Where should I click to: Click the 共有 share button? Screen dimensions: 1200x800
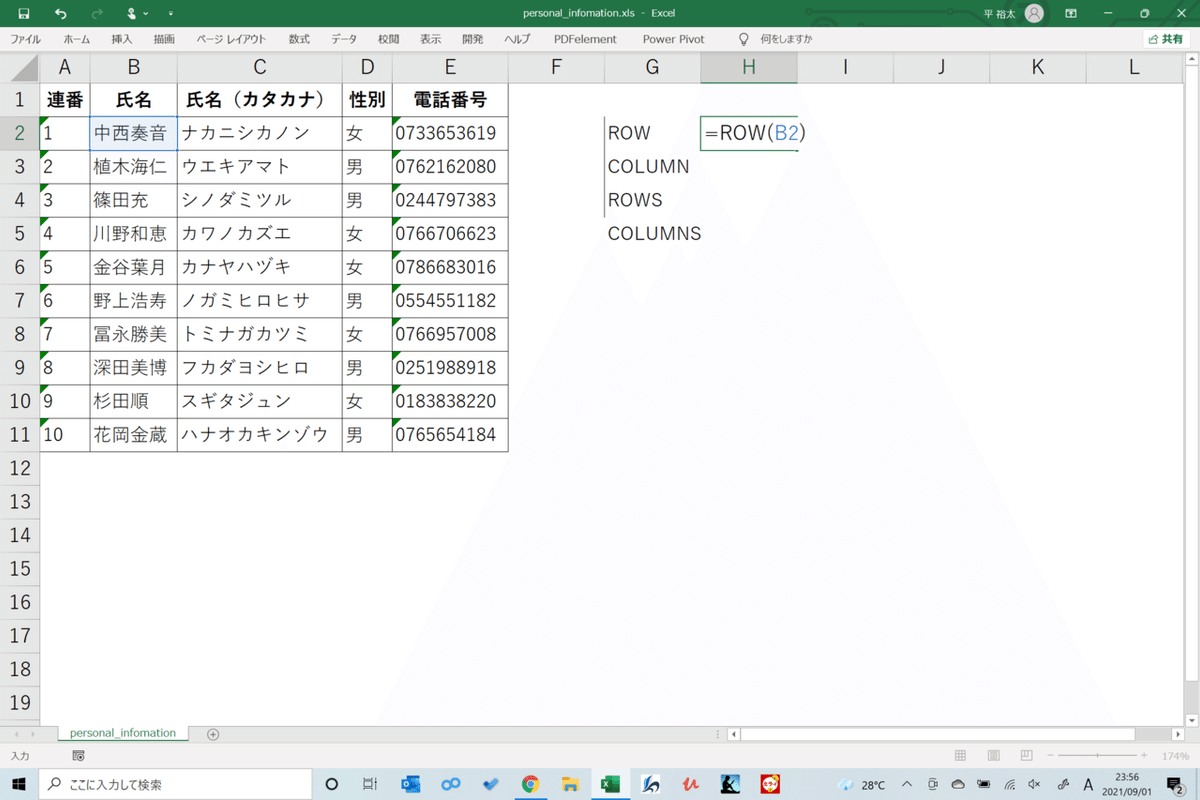[1166, 39]
